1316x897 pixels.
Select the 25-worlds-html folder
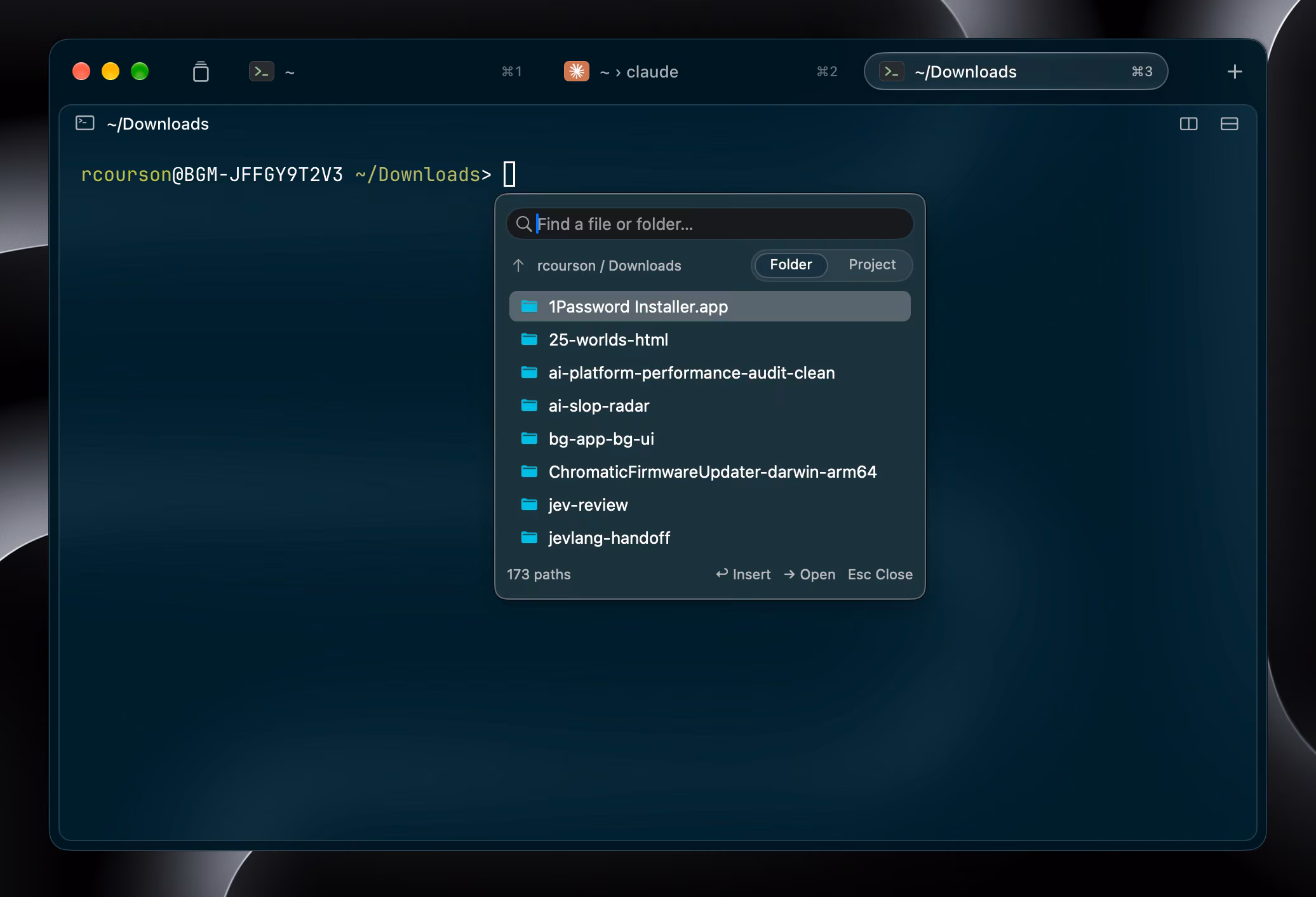[709, 339]
